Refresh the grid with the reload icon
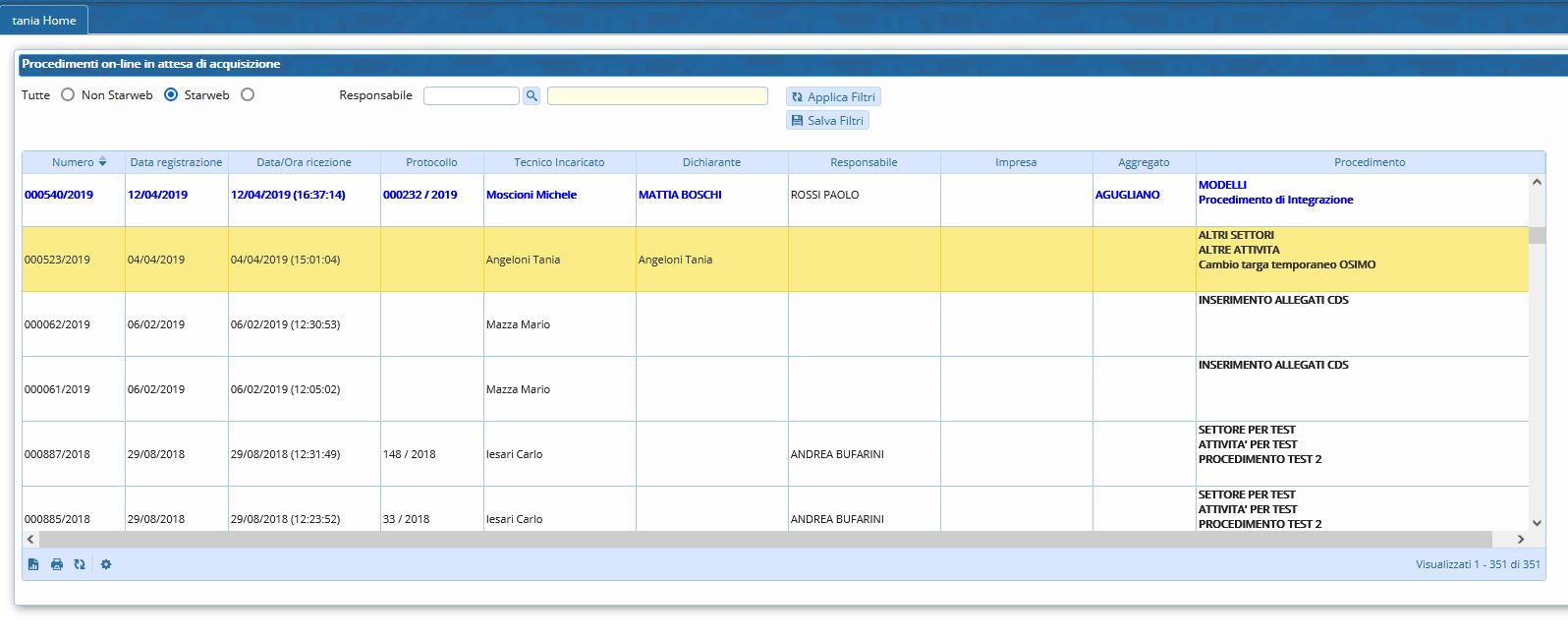This screenshot has height=640, width=1568. point(80,564)
